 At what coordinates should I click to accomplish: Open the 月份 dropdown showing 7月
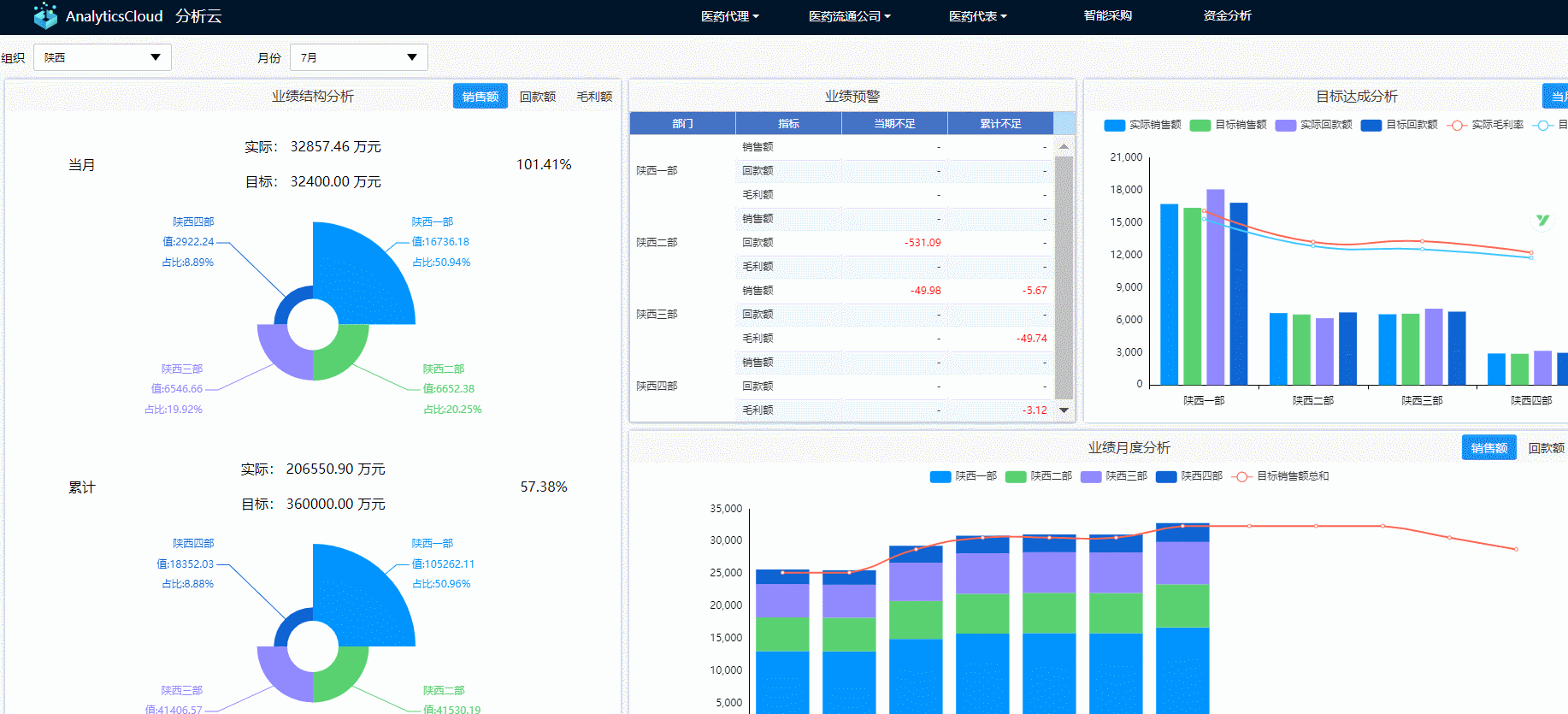359,57
